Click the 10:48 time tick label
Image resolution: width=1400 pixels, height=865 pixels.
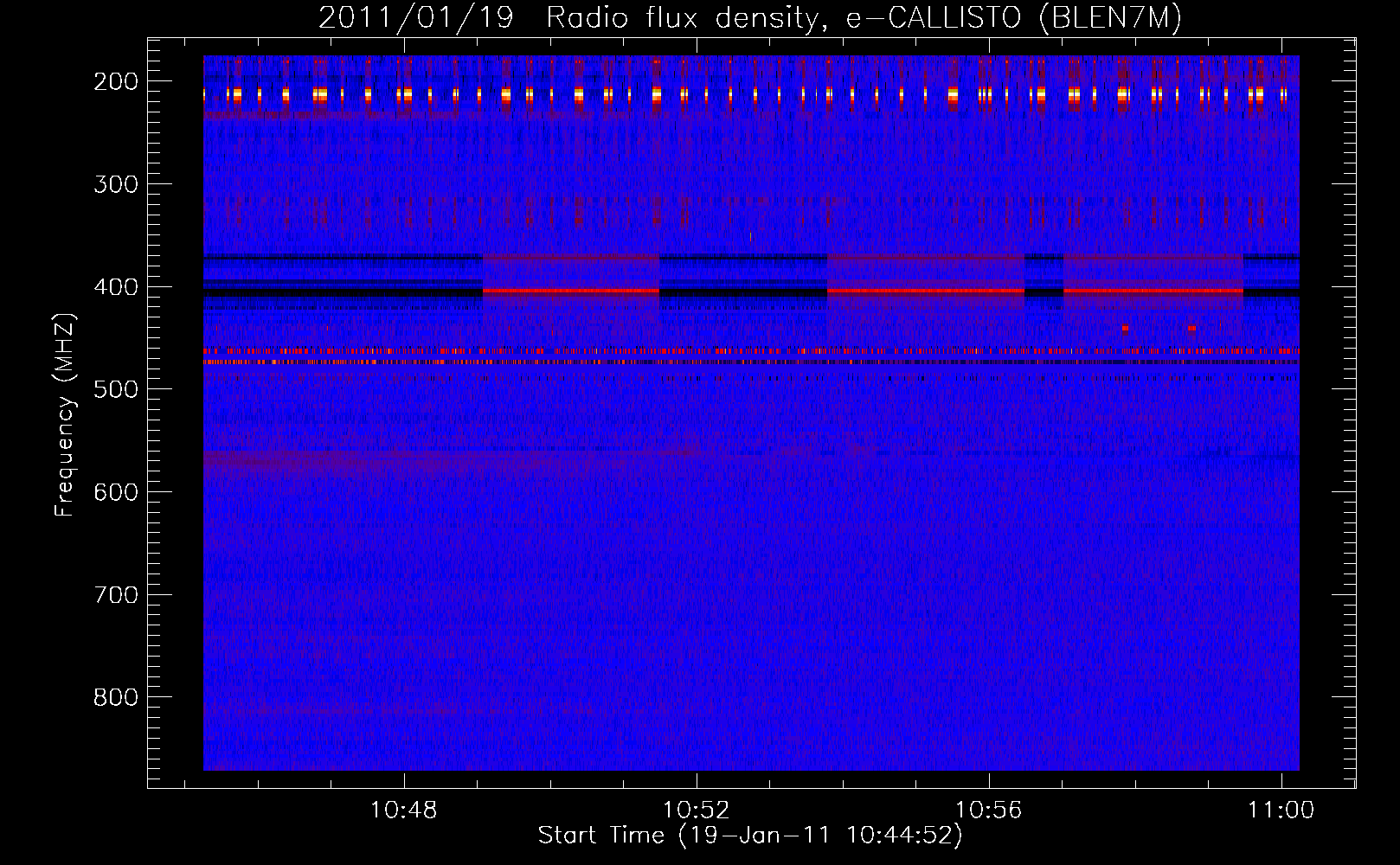pos(403,811)
